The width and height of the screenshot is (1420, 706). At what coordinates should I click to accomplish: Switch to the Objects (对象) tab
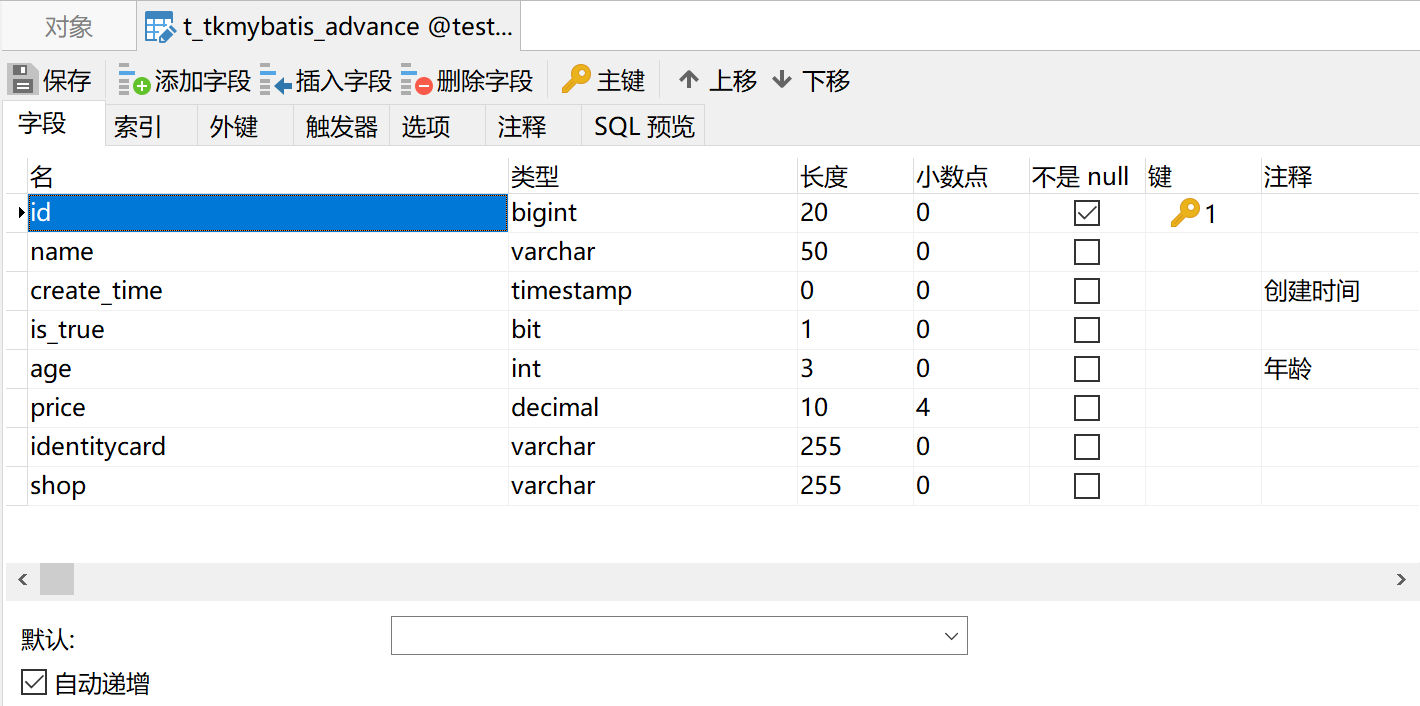pos(69,27)
